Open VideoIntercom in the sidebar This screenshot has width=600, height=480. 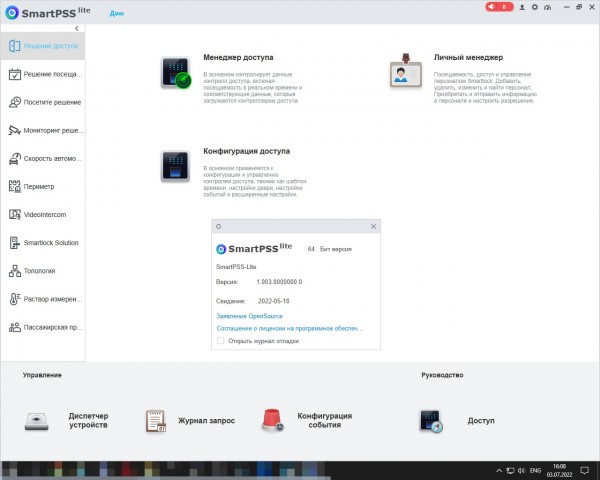(43, 214)
